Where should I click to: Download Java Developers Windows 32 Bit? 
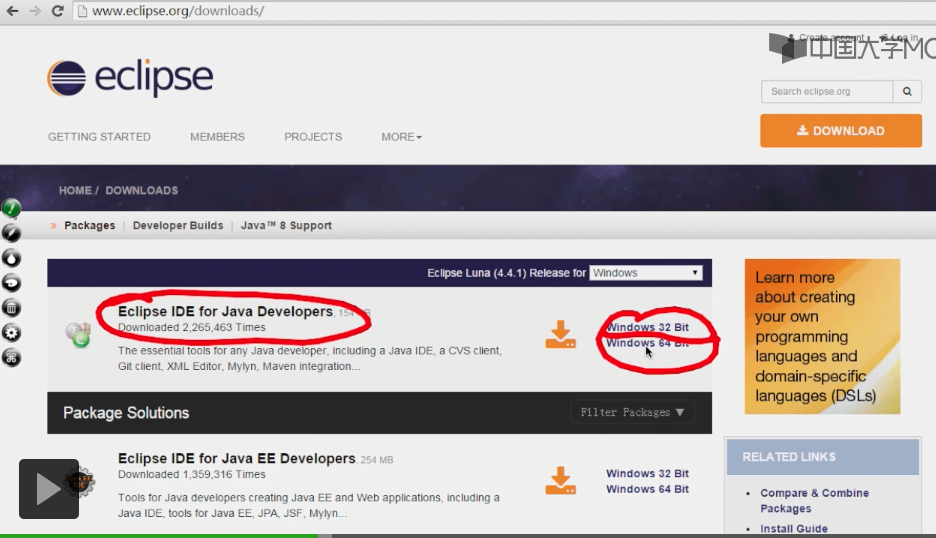(648, 327)
